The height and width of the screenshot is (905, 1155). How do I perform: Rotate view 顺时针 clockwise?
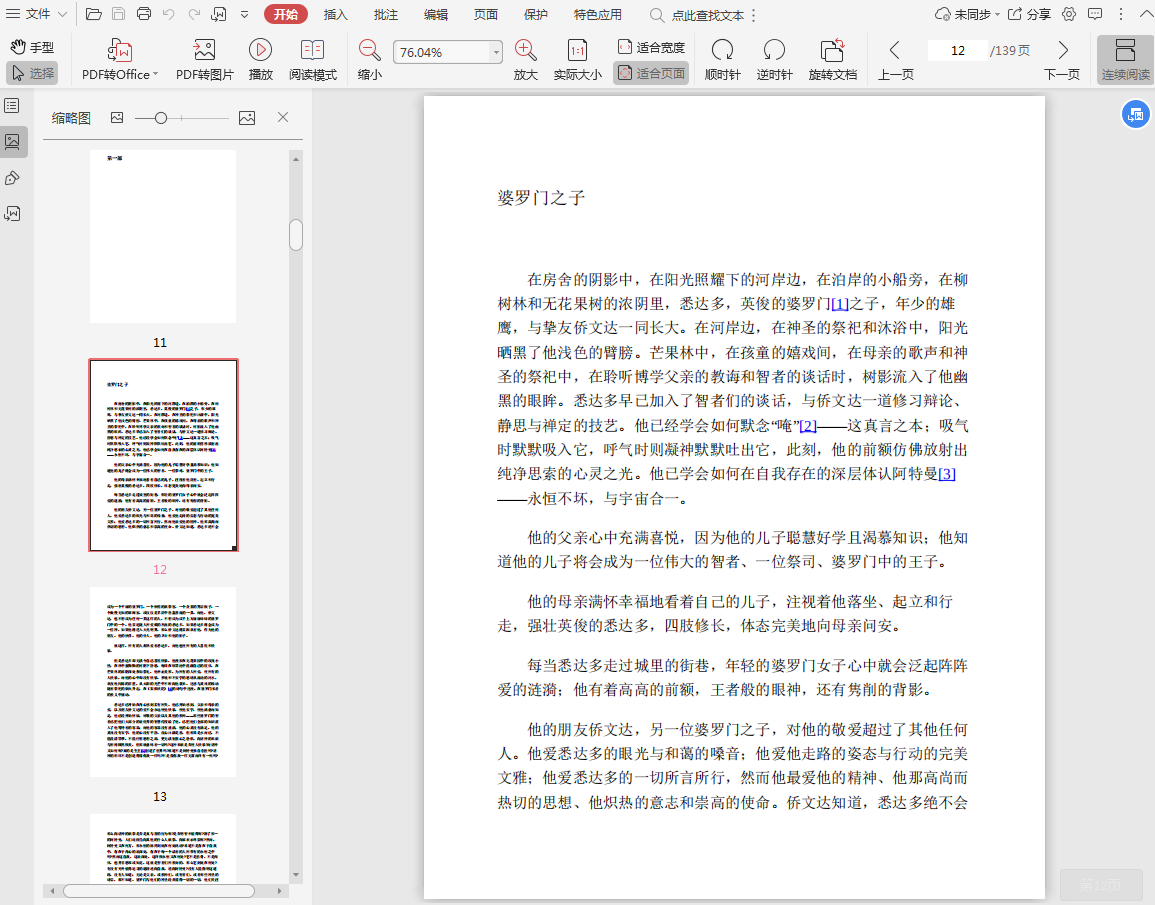pyautogui.click(x=722, y=60)
